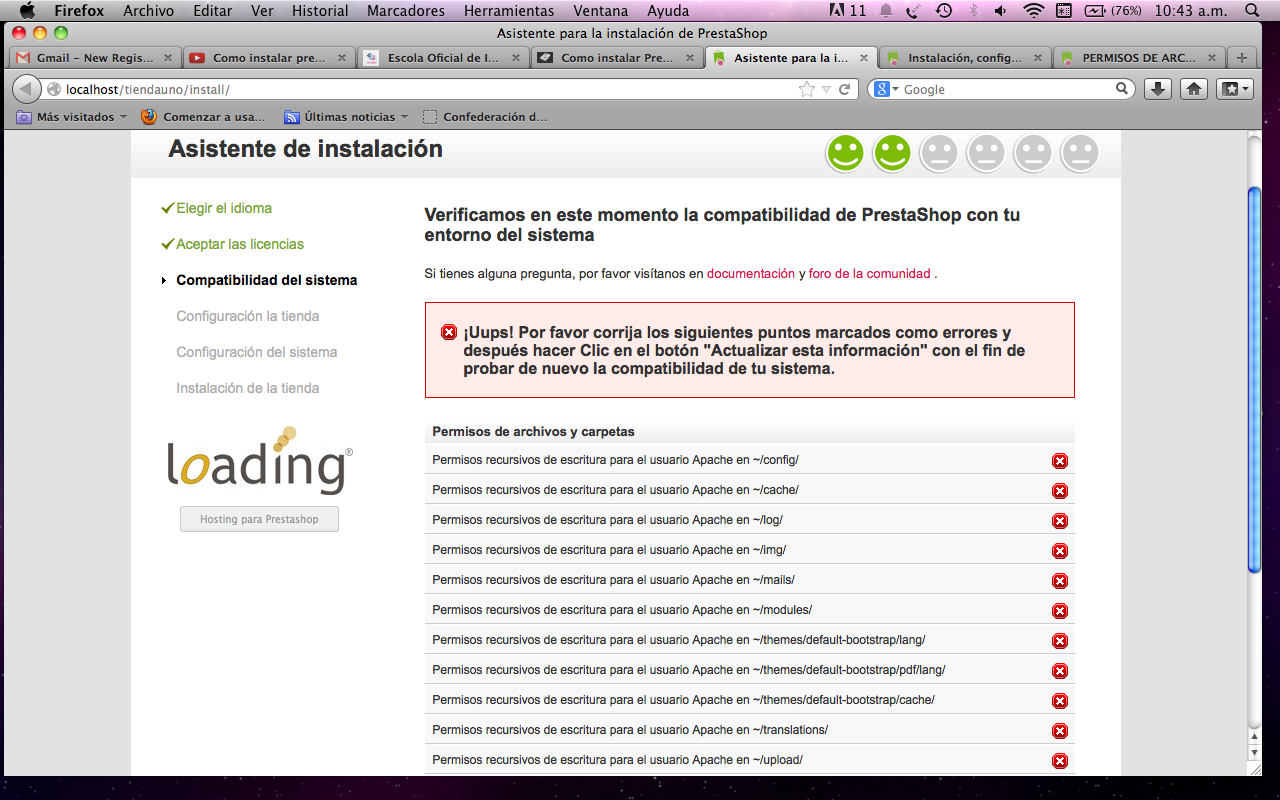The width and height of the screenshot is (1280, 800).
Task: Go to the Elegir el idioma step
Action: click(224, 208)
